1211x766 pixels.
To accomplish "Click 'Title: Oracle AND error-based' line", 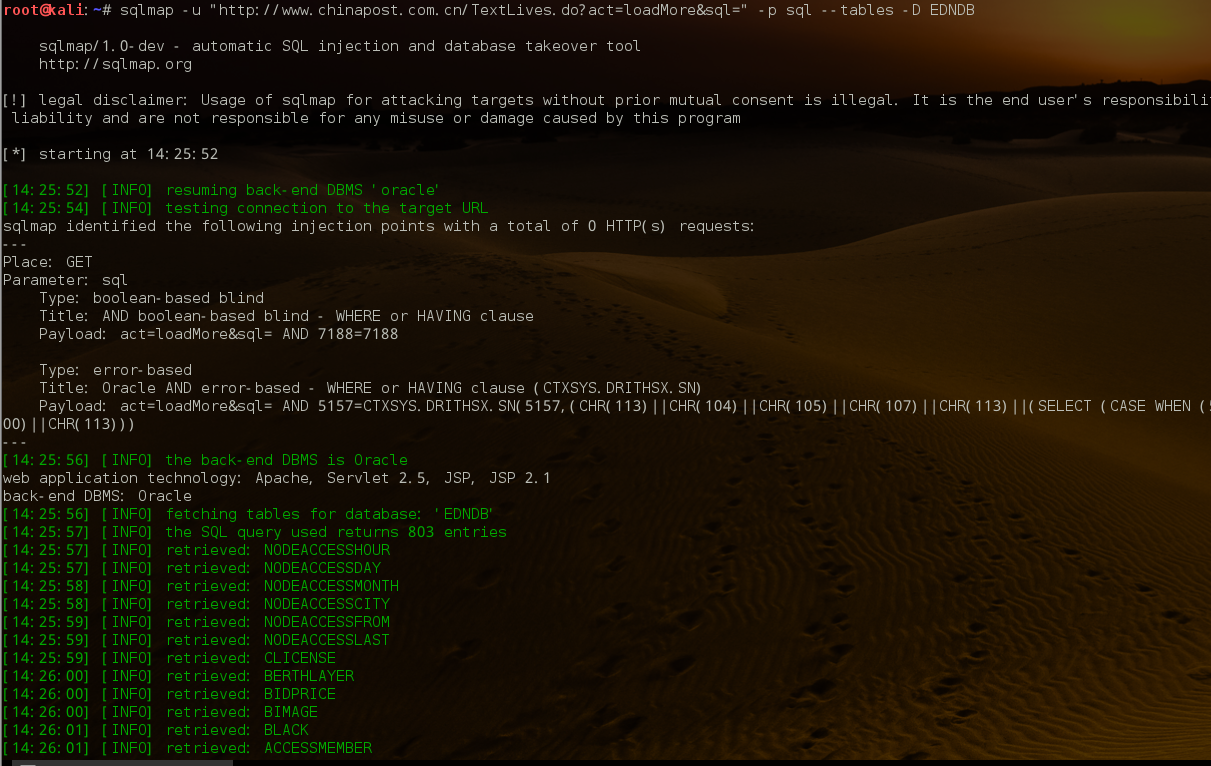I will 370,388.
